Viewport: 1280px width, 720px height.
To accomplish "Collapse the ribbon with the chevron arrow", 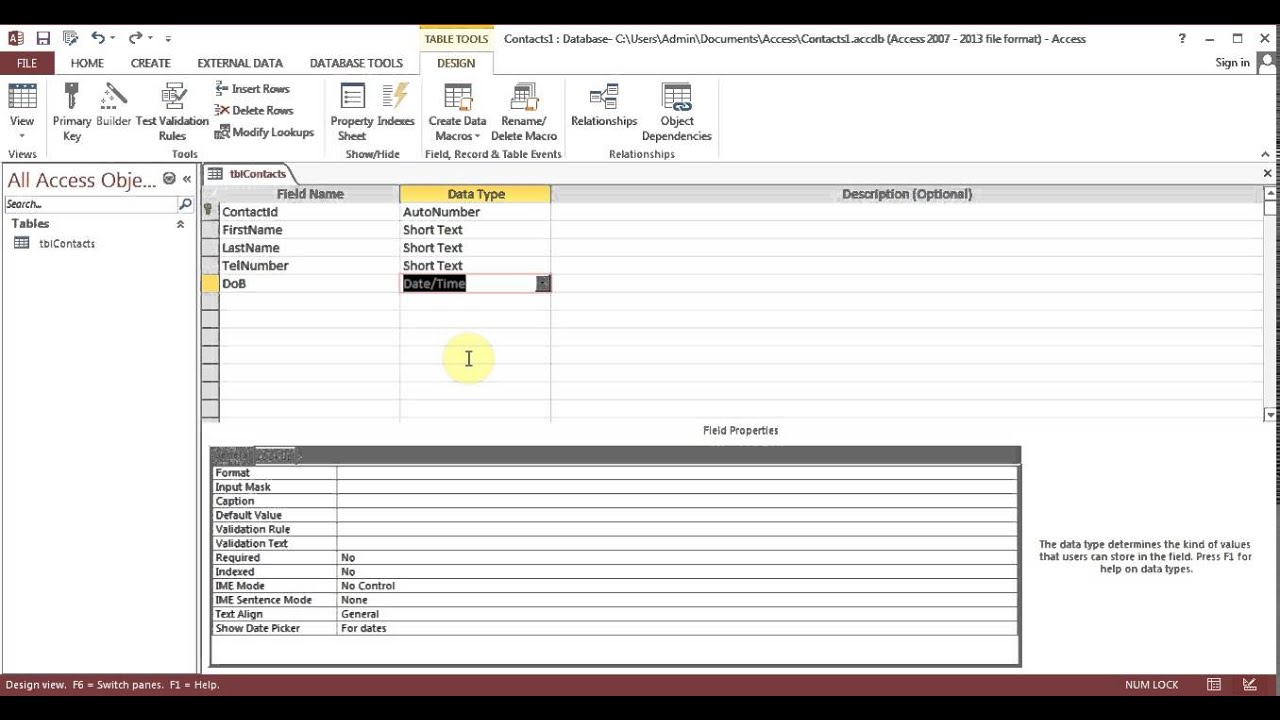I will (1266, 154).
